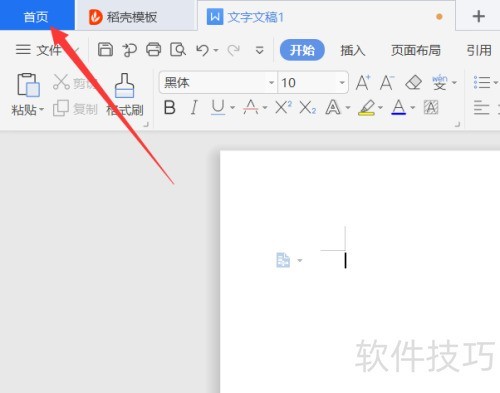Open the font group dialog launcher
The image size is (500, 393).
457,125
